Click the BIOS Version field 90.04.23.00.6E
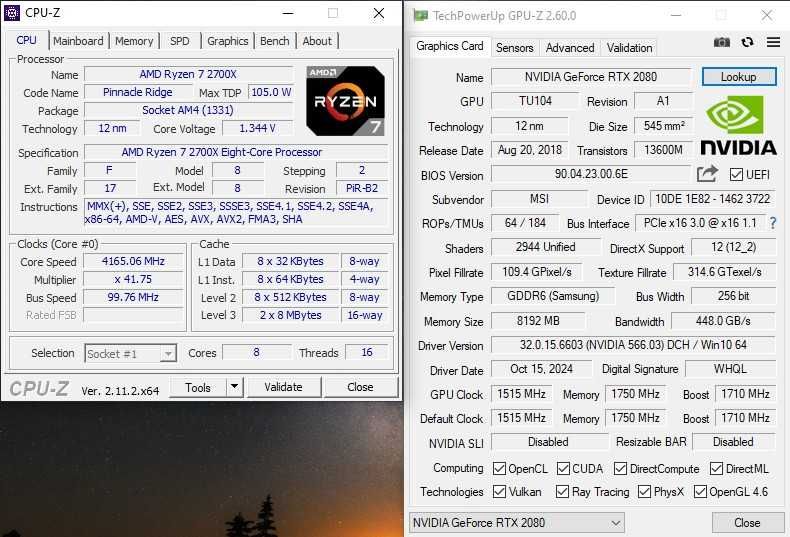Viewport: 790px width, 537px height. 591,174
